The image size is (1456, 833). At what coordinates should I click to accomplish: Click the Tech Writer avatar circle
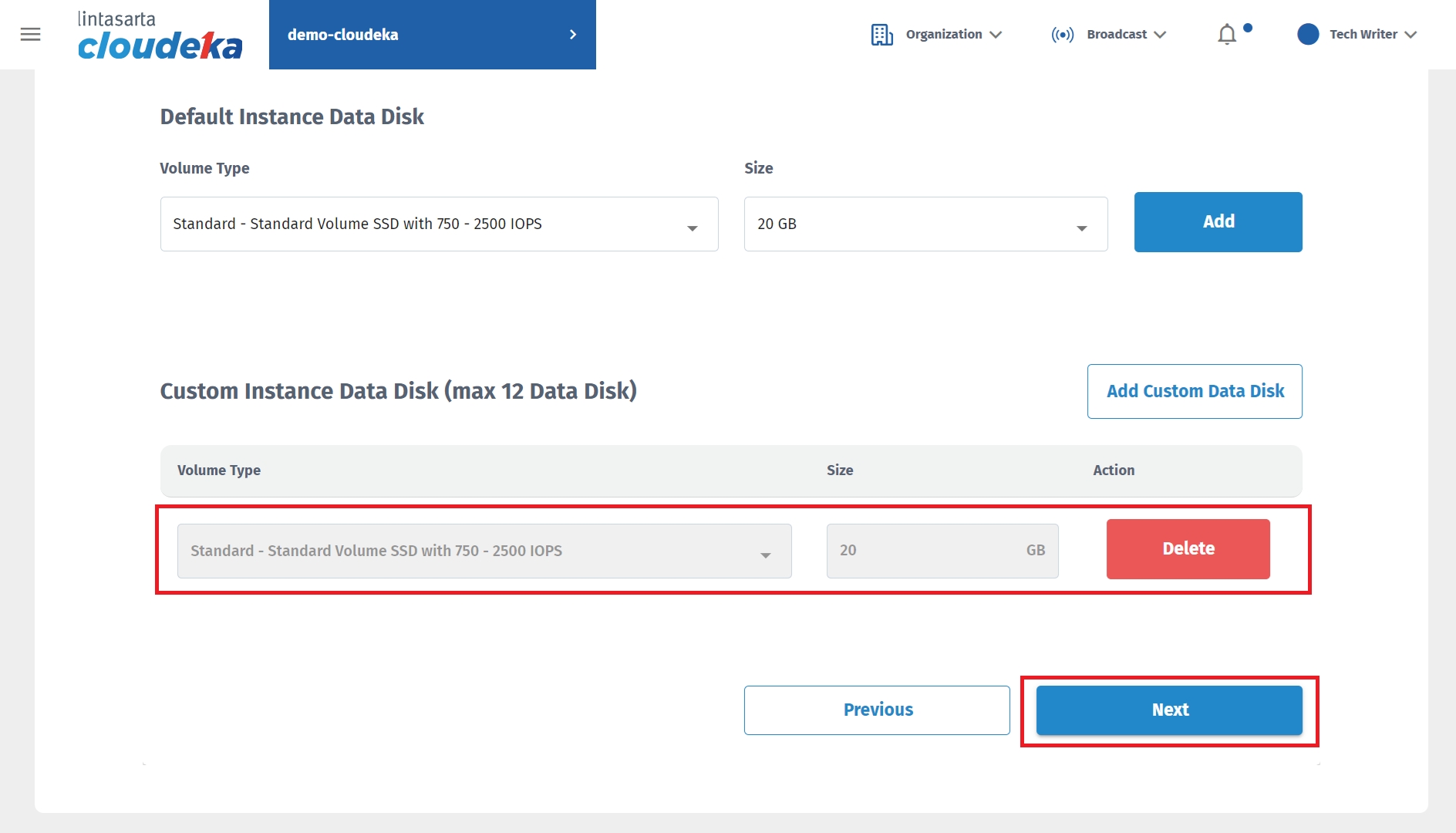pos(1308,35)
